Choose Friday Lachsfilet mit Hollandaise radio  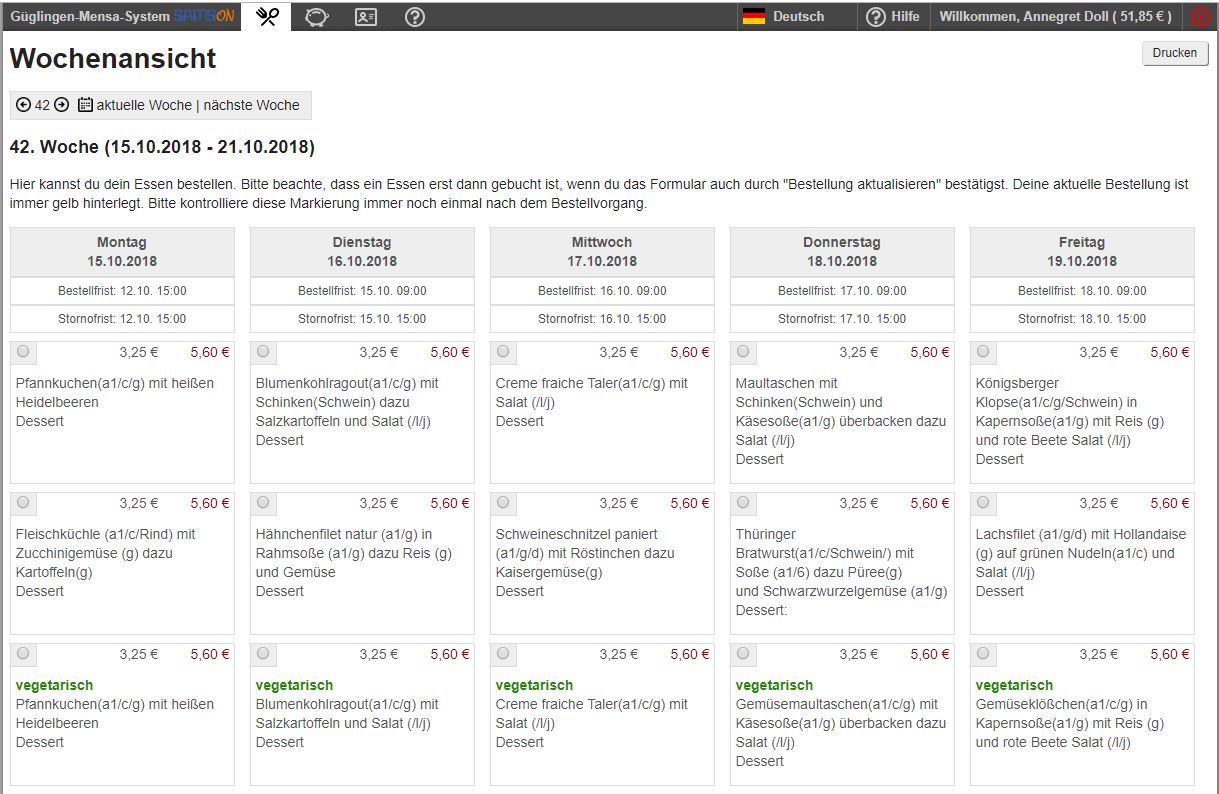[983, 502]
